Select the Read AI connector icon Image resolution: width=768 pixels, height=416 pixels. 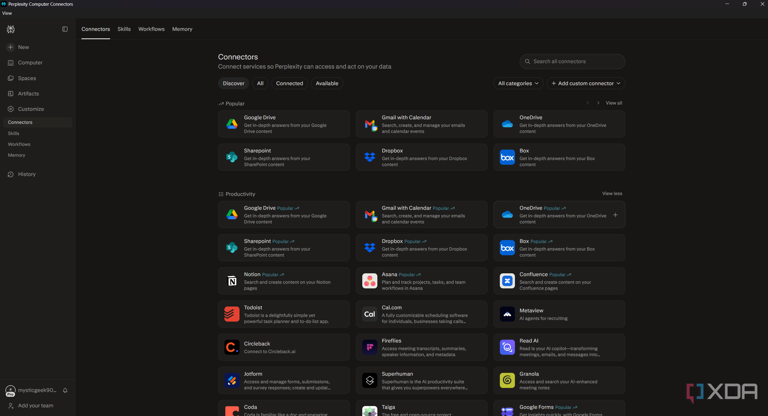click(x=507, y=347)
